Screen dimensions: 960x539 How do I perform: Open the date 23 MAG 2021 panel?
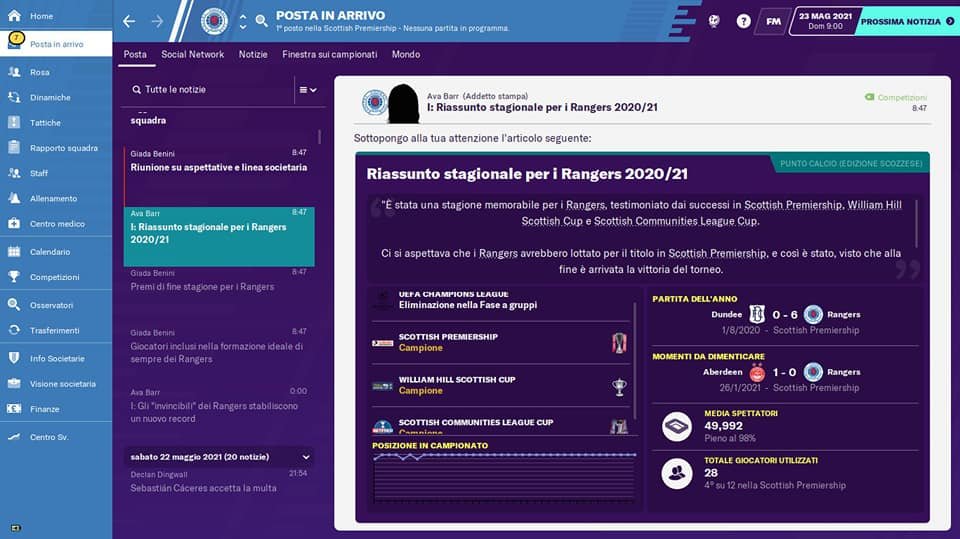pos(825,21)
